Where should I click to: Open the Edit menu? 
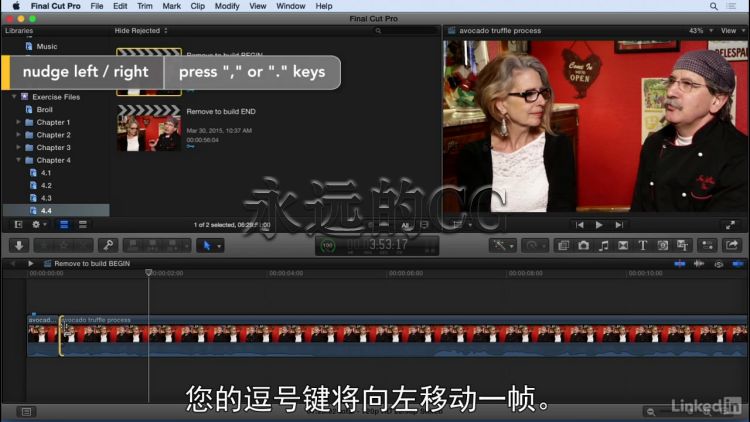120,6
